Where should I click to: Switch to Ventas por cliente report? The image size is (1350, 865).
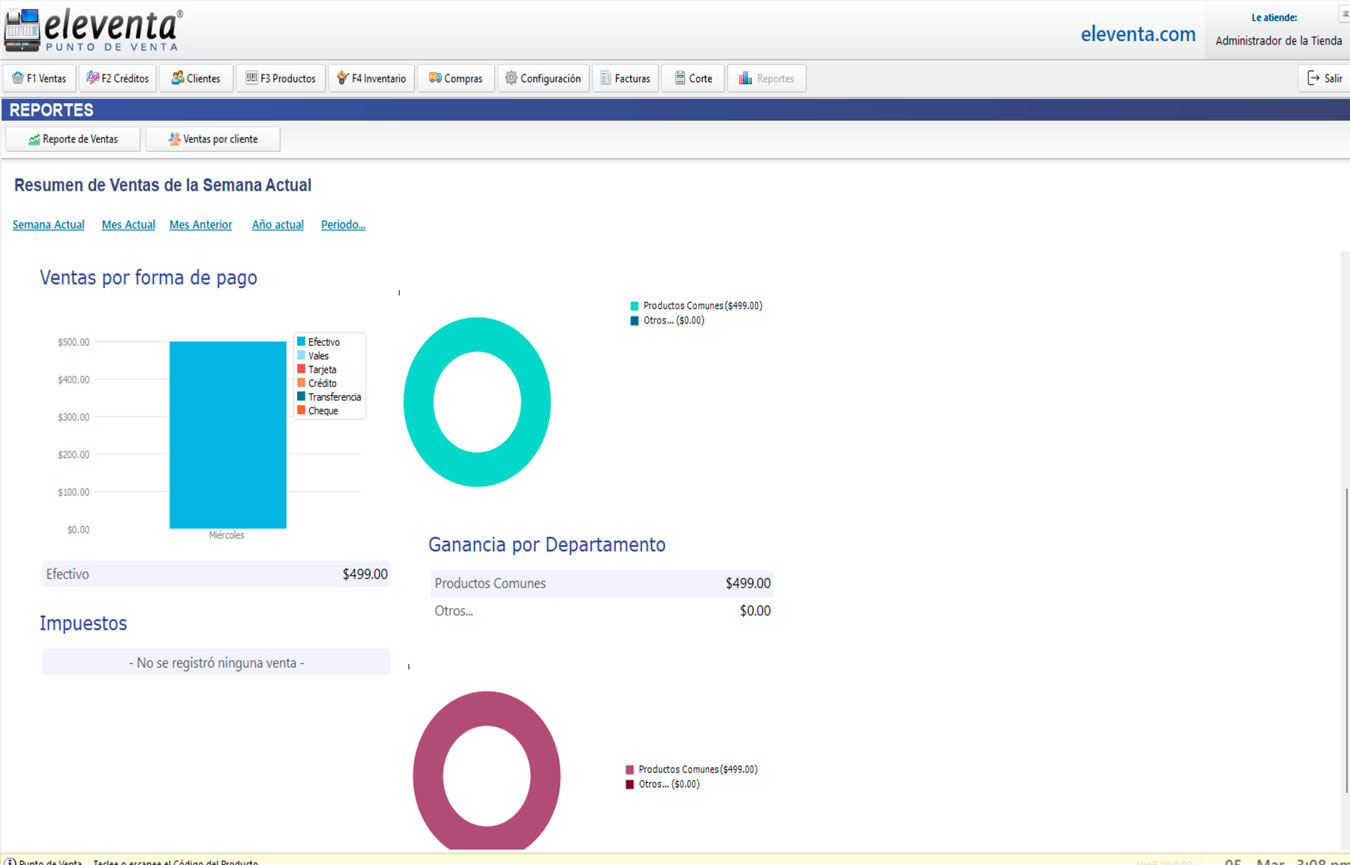tap(212, 140)
